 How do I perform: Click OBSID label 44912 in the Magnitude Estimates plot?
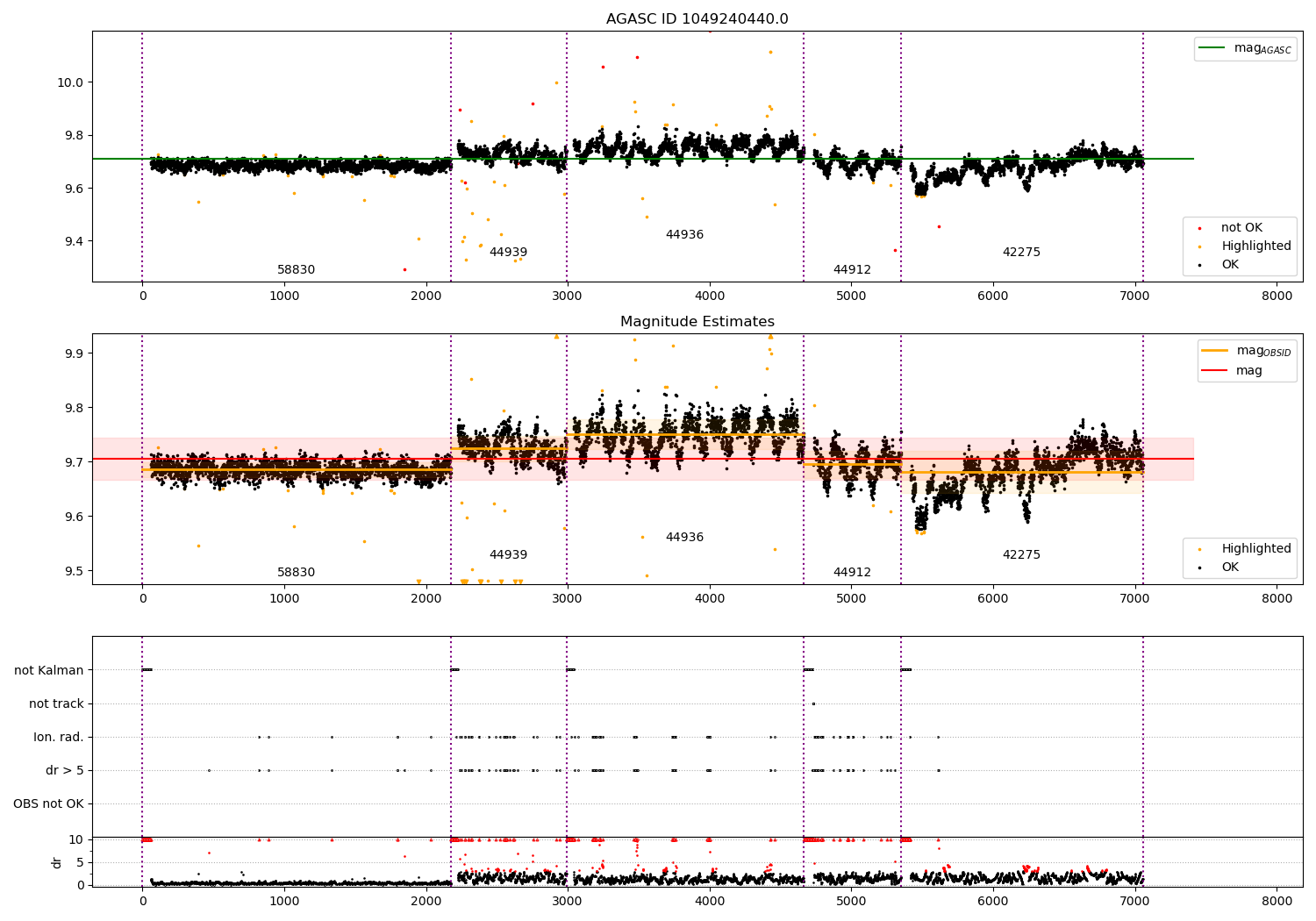tap(852, 573)
